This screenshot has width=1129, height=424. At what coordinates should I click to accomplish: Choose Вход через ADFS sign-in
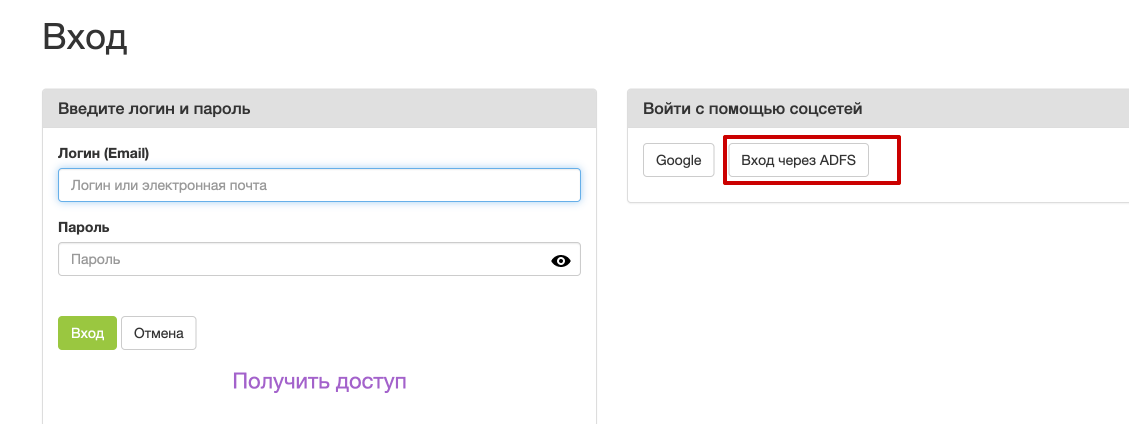[x=799, y=160]
